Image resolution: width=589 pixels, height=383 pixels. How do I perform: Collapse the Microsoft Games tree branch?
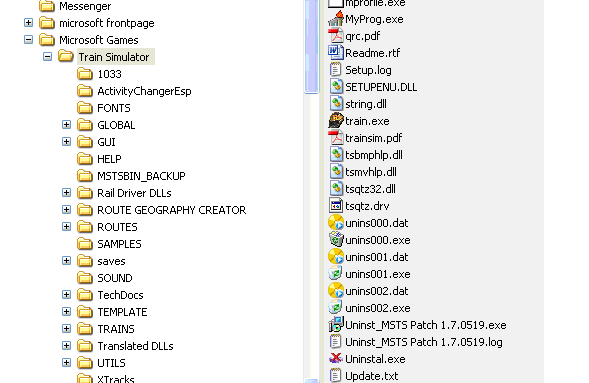(28, 39)
